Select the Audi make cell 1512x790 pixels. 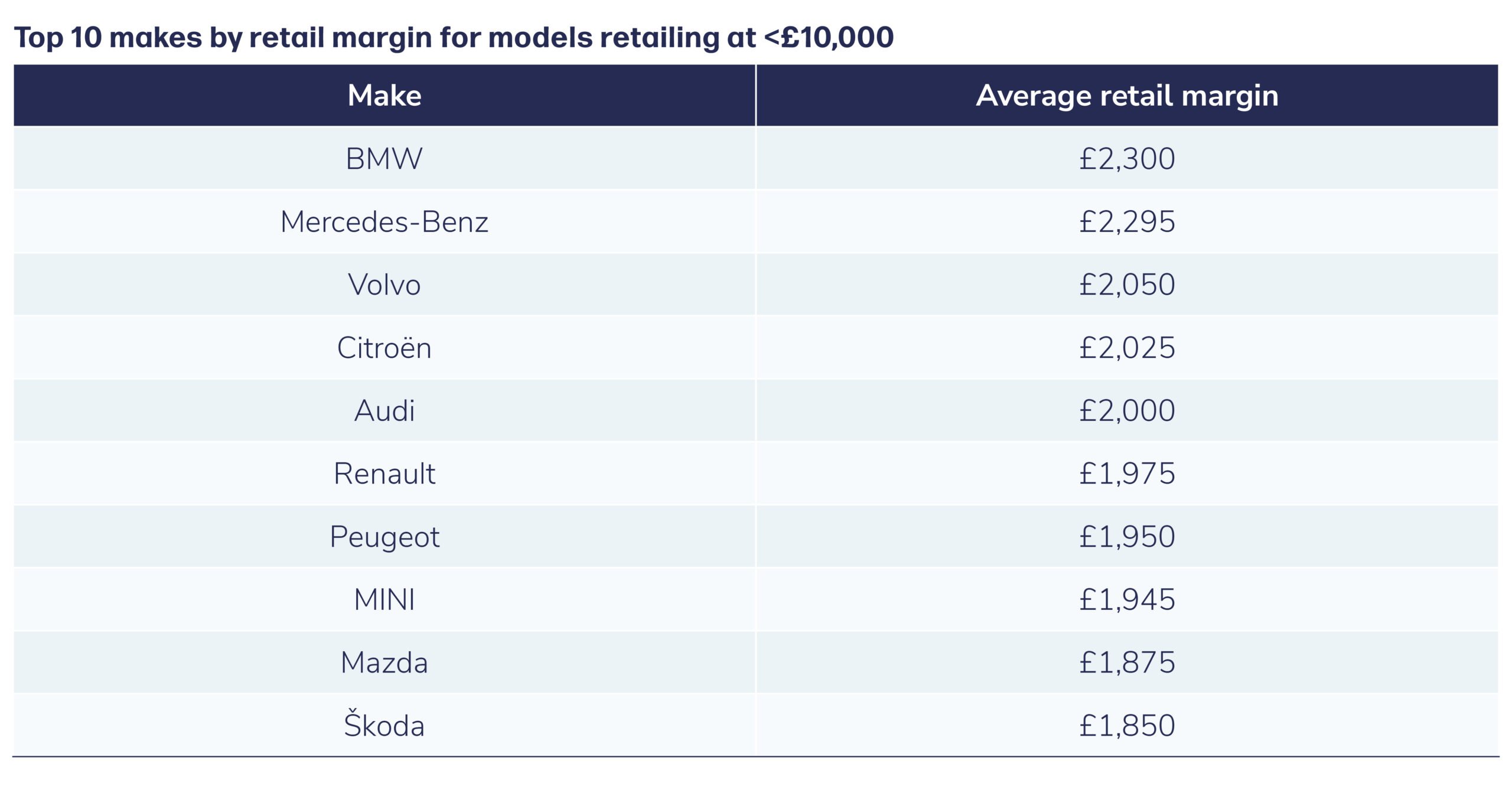click(x=384, y=411)
